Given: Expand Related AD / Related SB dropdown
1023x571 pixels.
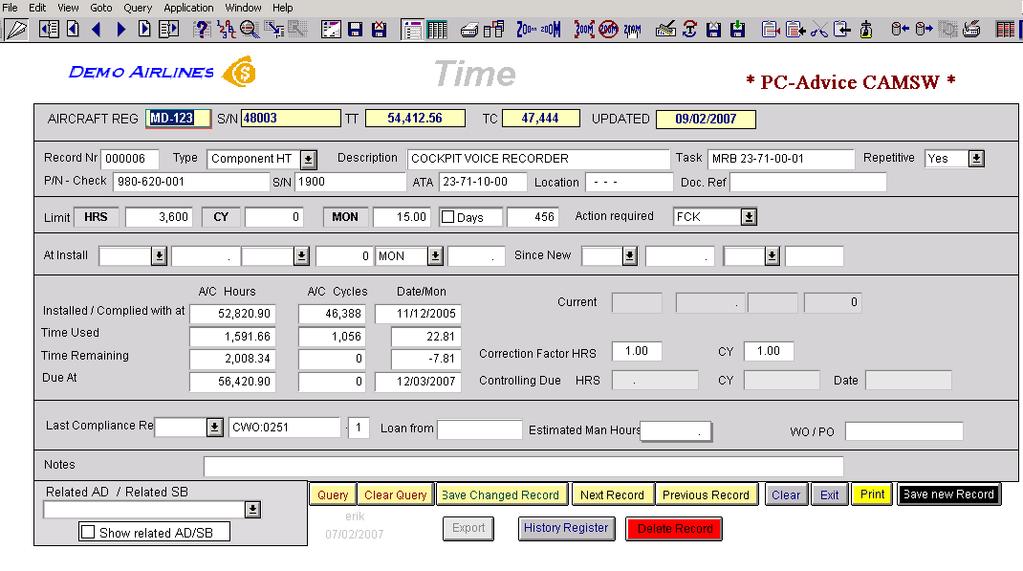Looking at the screenshot, I should (x=252, y=510).
